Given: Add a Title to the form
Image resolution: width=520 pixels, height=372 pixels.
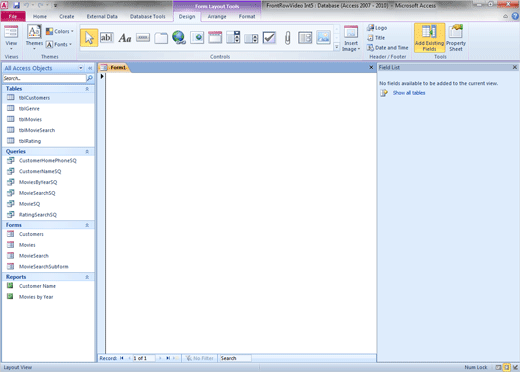Looking at the screenshot, I should 376,38.
